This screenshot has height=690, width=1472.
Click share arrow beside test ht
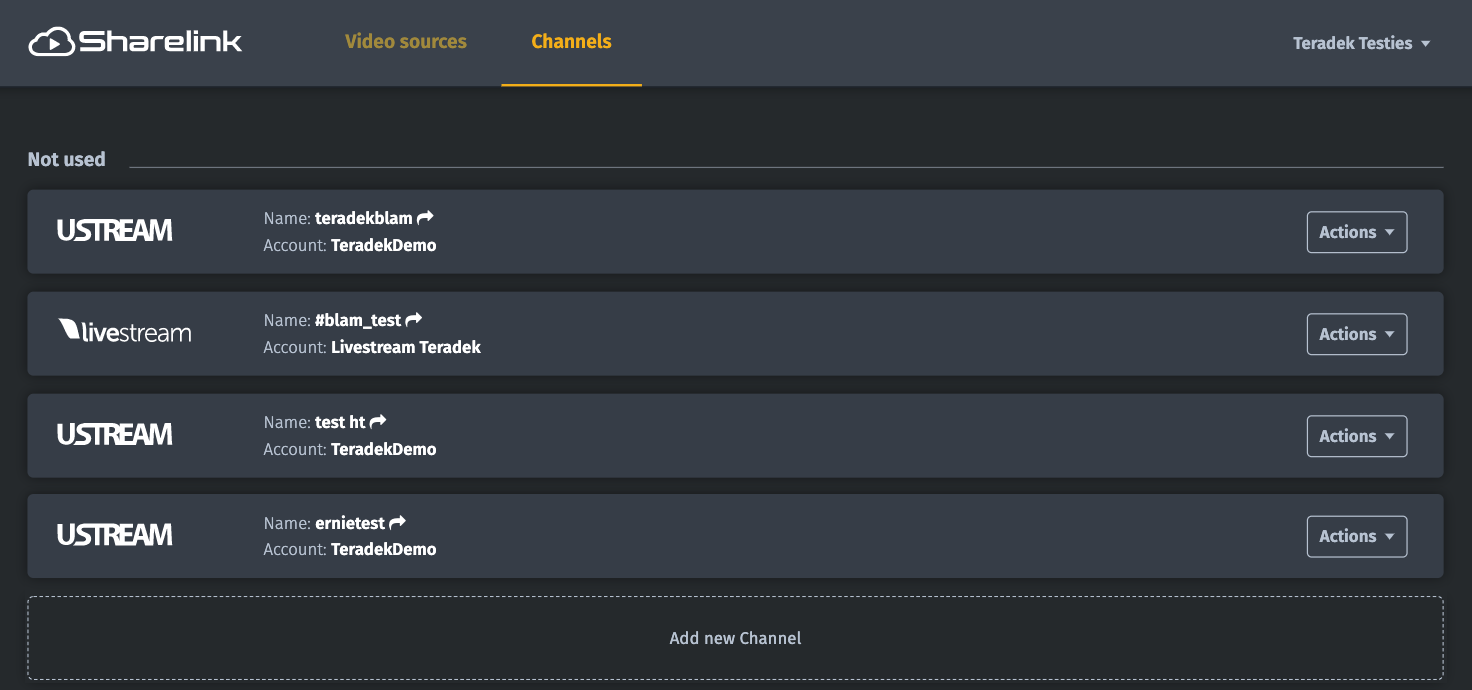coord(378,422)
